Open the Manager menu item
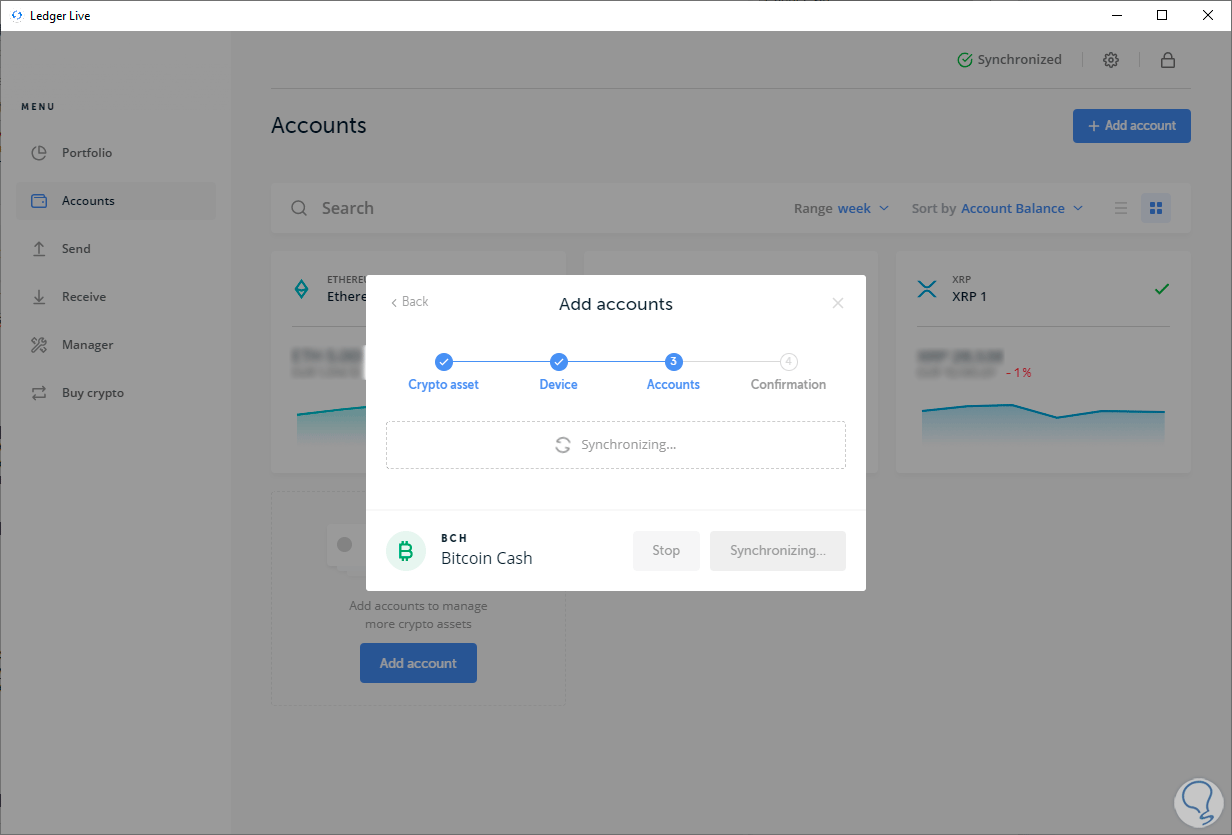 (x=115, y=345)
